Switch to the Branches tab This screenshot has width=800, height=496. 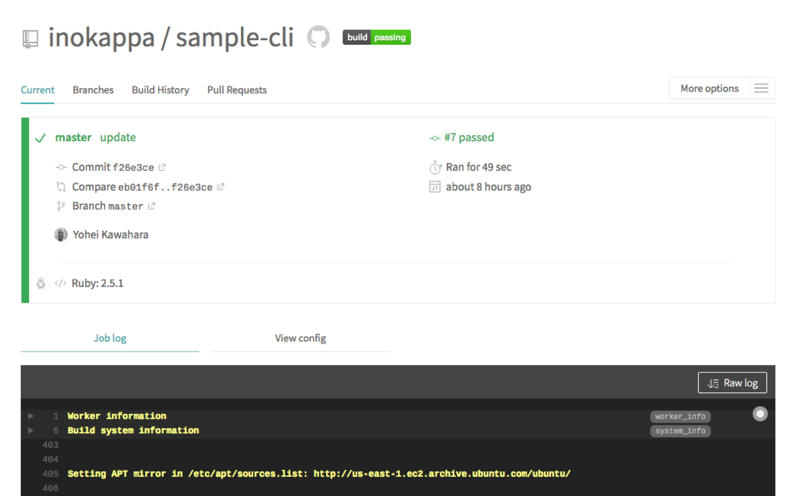(x=93, y=90)
